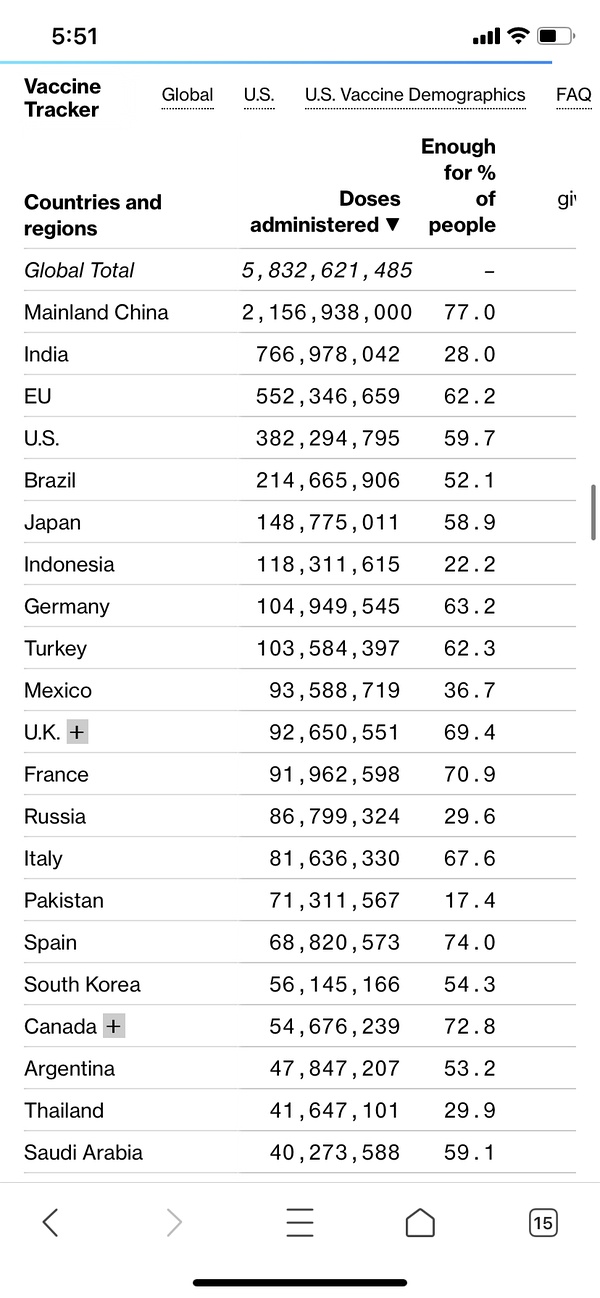
Task: Click the page scrollbar thumb
Action: tap(594, 512)
